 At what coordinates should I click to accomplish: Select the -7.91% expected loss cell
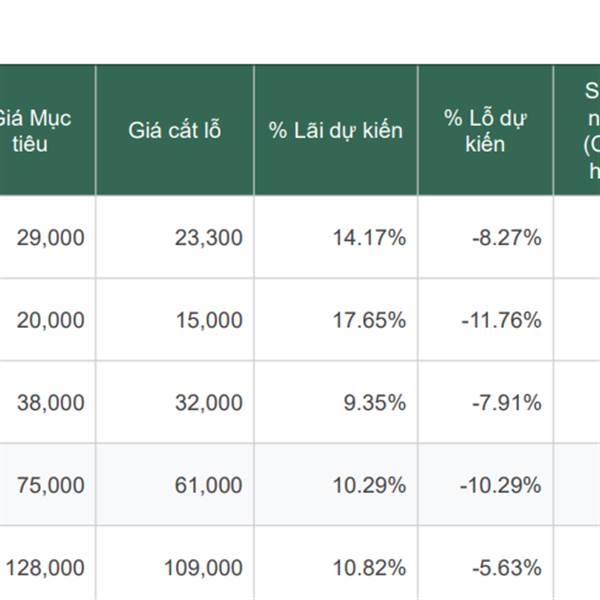tap(506, 403)
